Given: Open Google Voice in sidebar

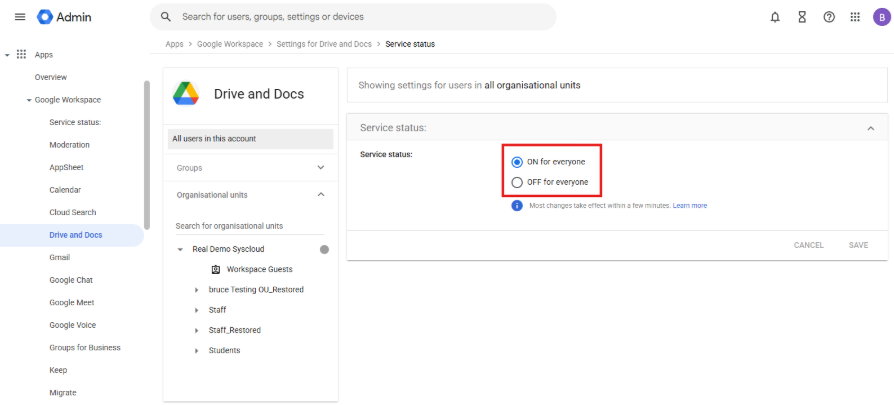Looking at the screenshot, I should (x=73, y=325).
